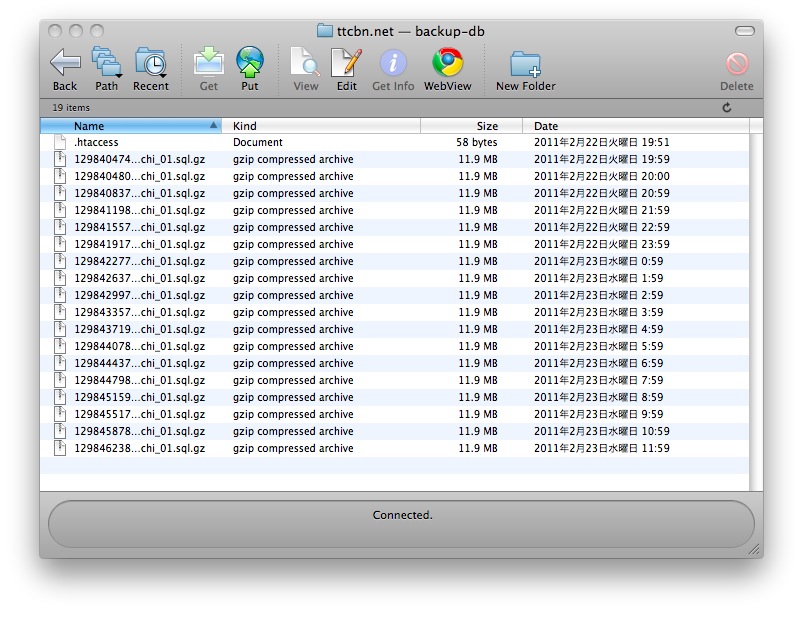
Task: Click the Get download icon
Action: tap(208, 63)
